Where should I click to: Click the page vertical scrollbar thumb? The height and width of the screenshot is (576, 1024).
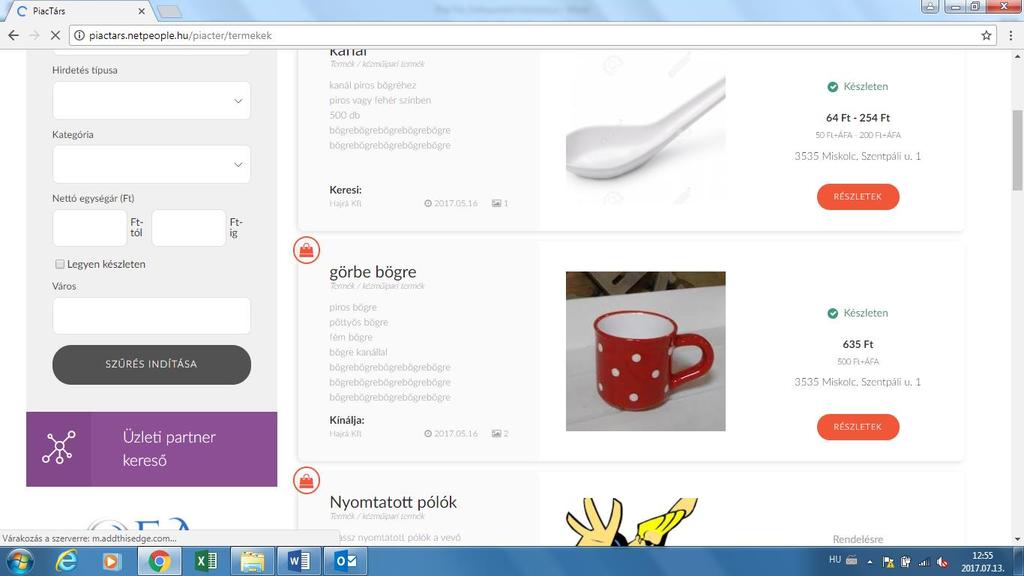click(x=1017, y=150)
